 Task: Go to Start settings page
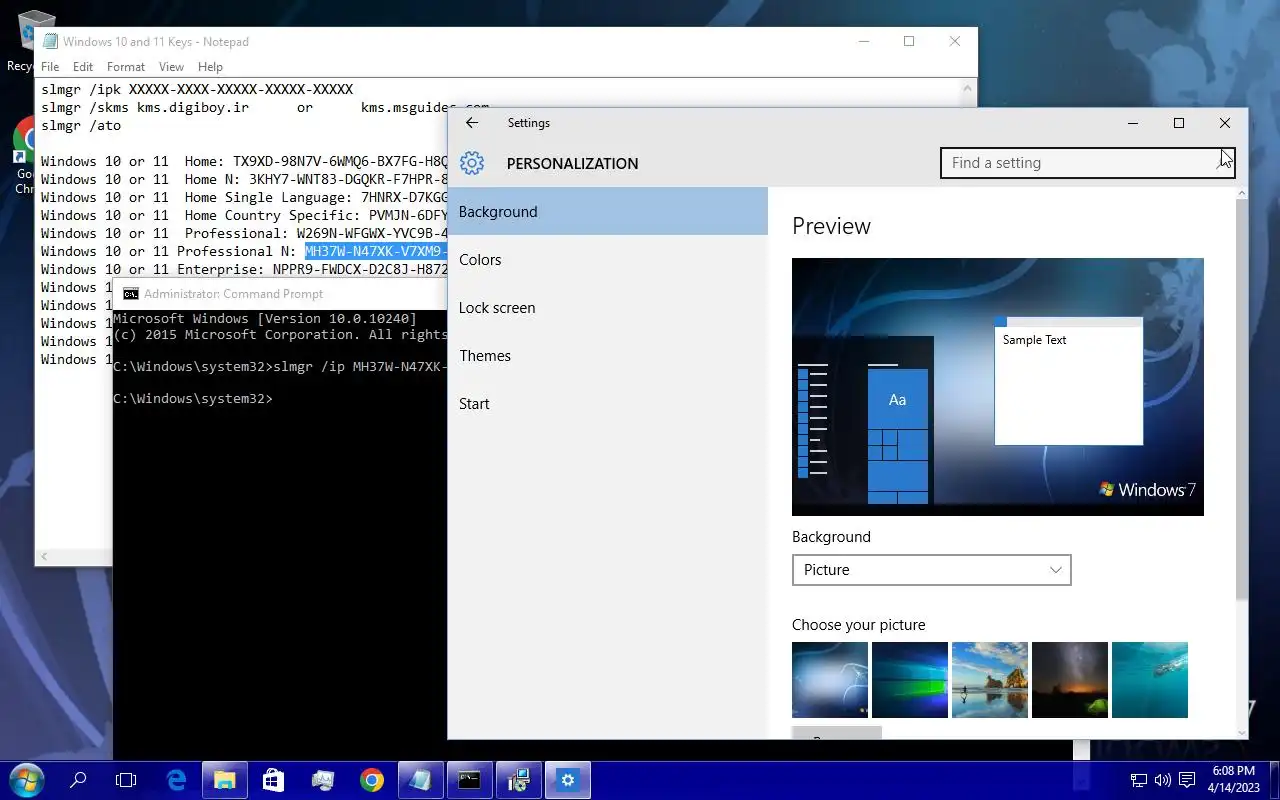(607, 404)
